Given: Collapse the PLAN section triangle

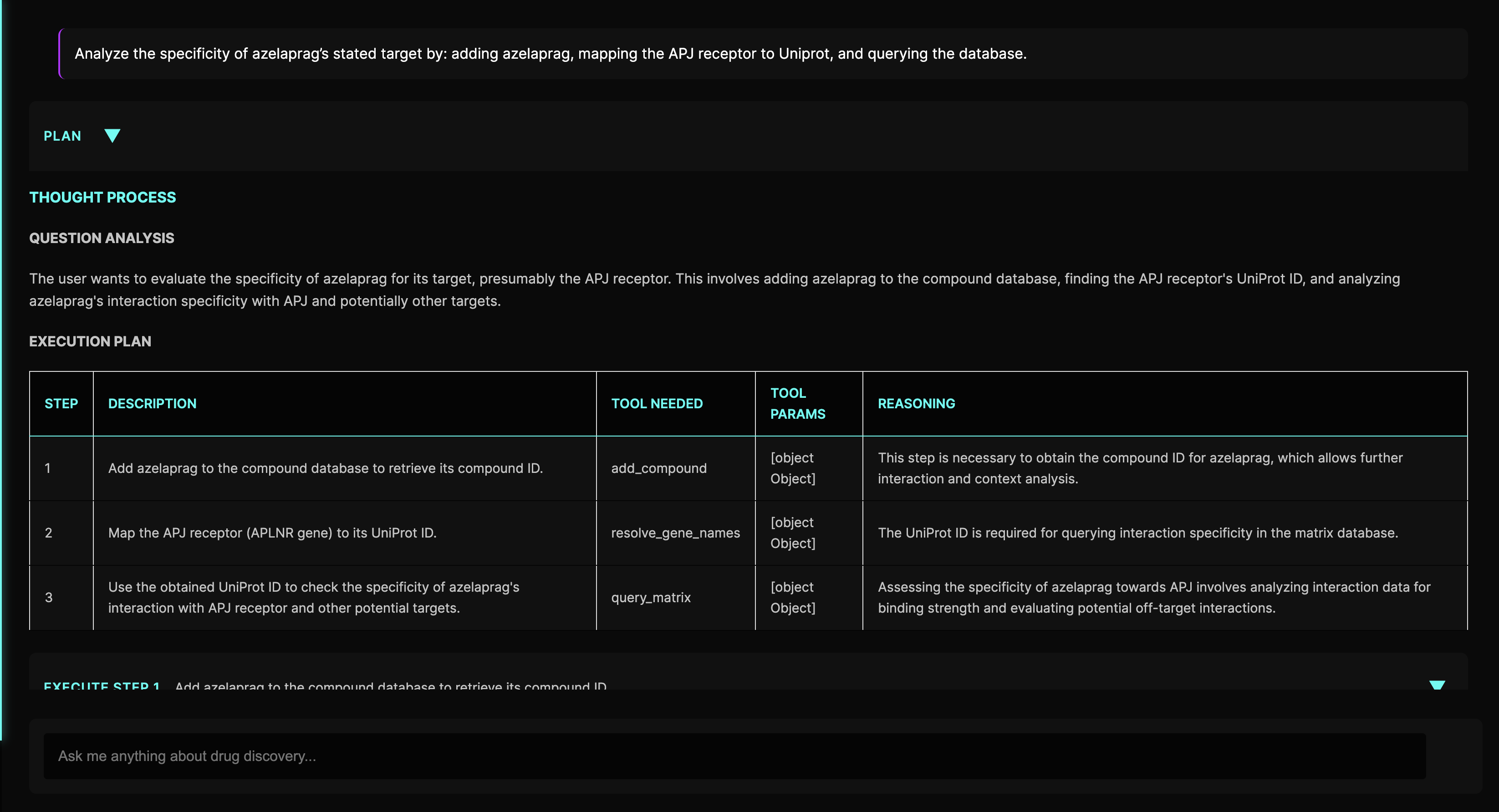Looking at the screenshot, I should [112, 136].
